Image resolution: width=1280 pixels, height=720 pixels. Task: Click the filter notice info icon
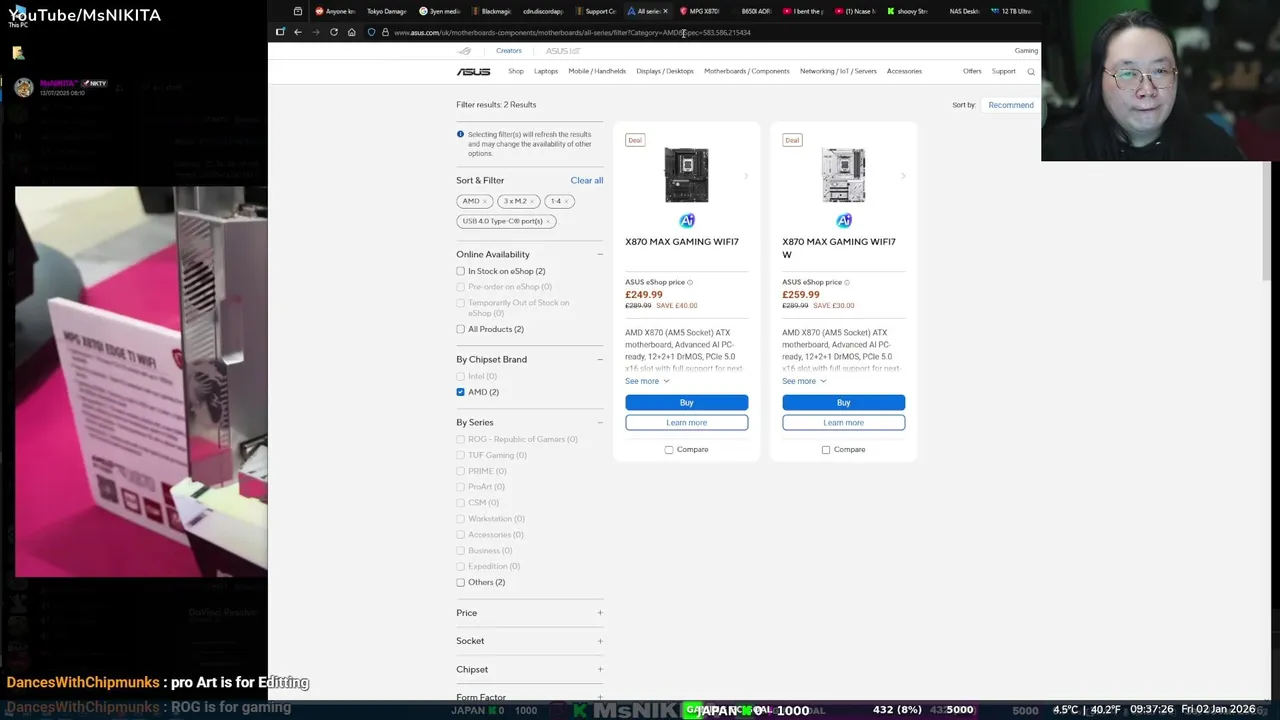(460, 134)
